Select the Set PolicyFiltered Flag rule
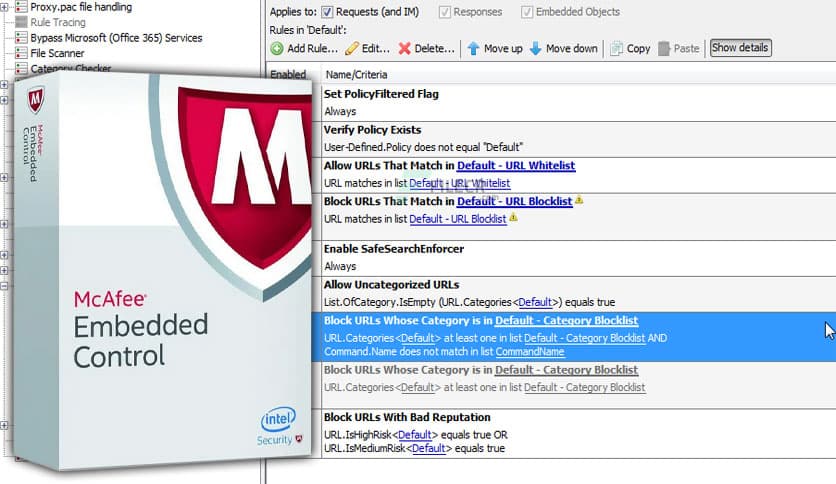The width and height of the screenshot is (836, 484). tap(579, 103)
